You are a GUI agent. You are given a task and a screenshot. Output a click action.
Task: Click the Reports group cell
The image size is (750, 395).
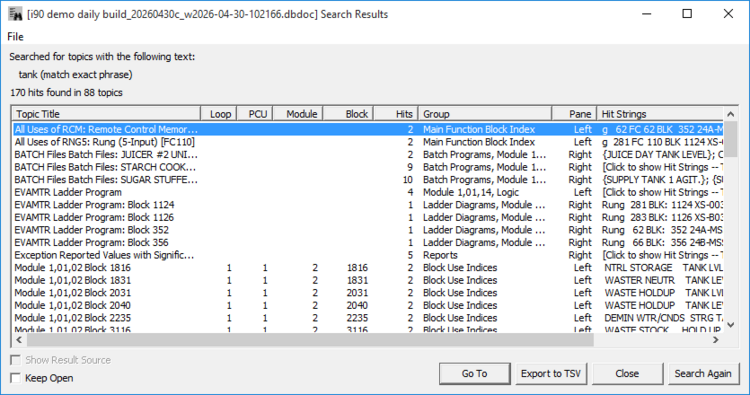tap(440, 255)
